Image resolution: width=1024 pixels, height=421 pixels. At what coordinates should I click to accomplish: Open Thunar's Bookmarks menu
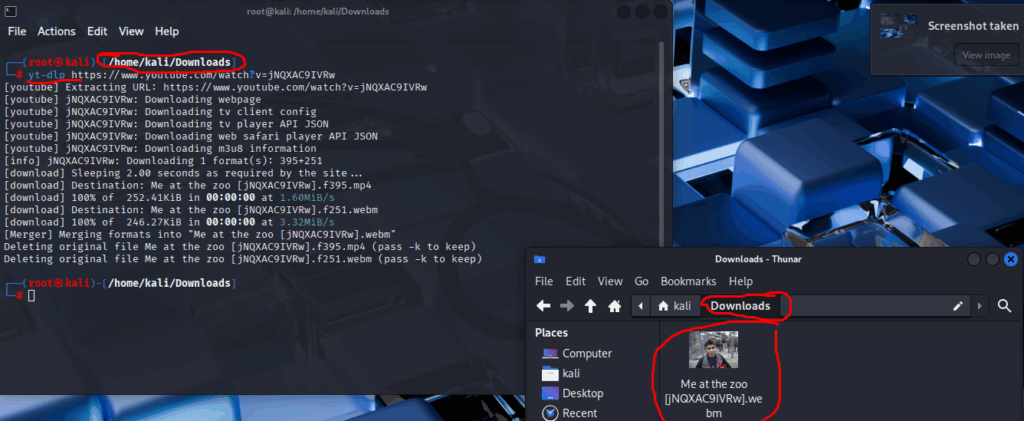(x=688, y=281)
